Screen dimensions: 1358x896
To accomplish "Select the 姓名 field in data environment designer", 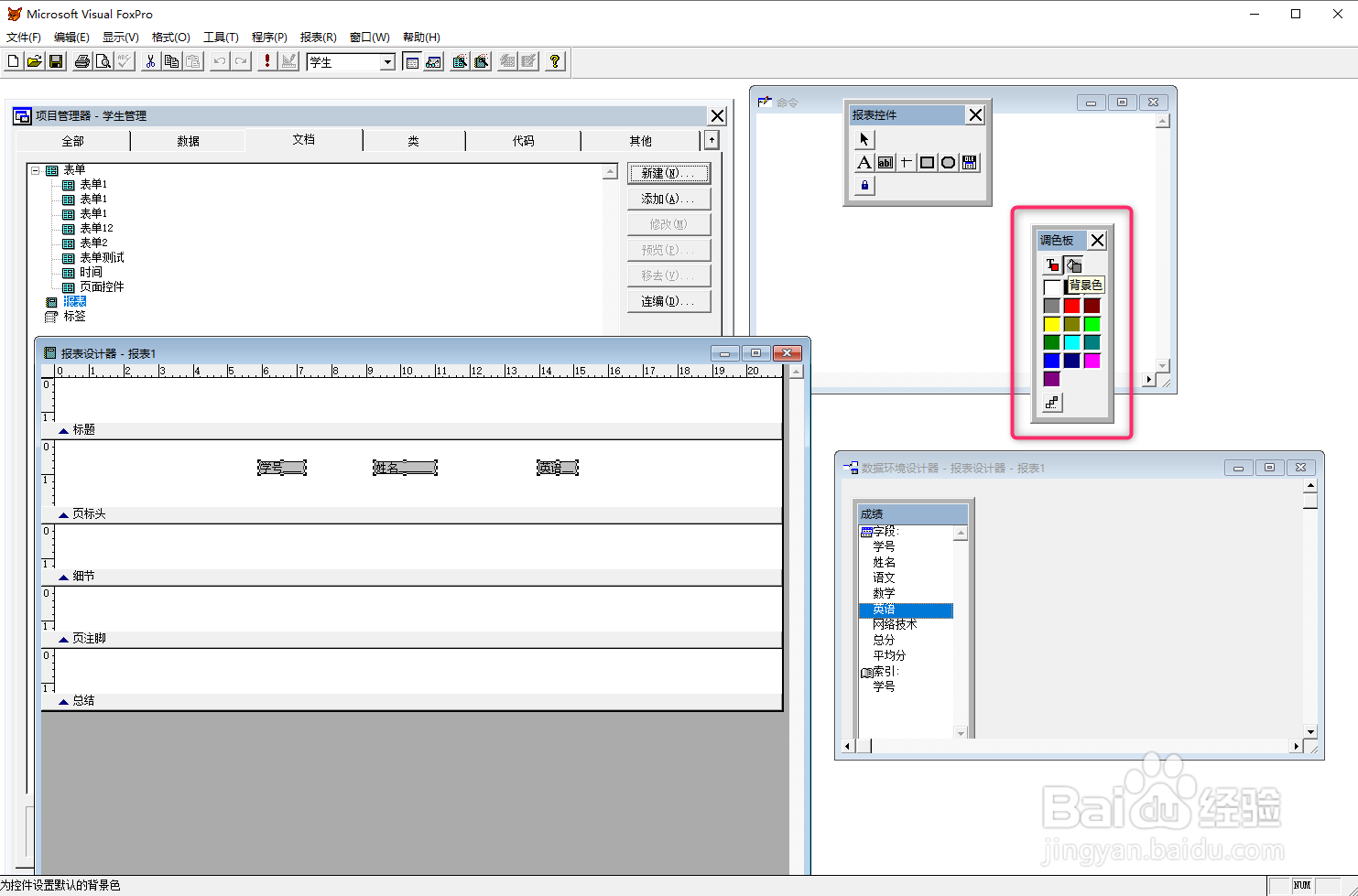I will 883,561.
